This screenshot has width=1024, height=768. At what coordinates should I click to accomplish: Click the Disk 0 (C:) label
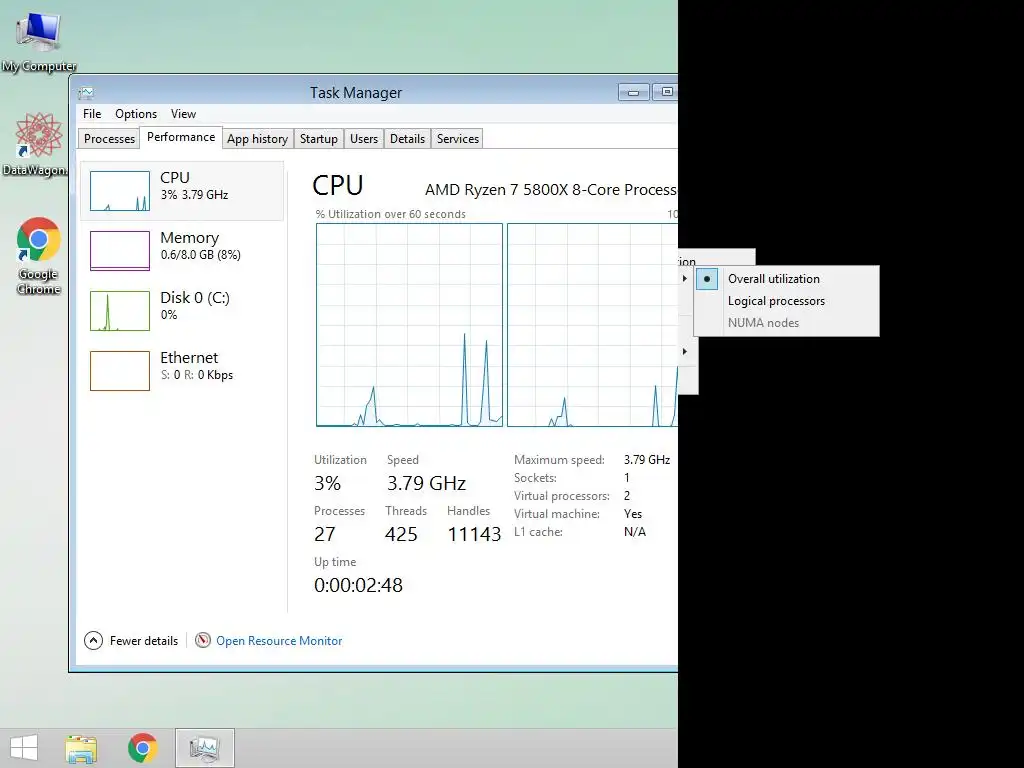[x=195, y=298]
